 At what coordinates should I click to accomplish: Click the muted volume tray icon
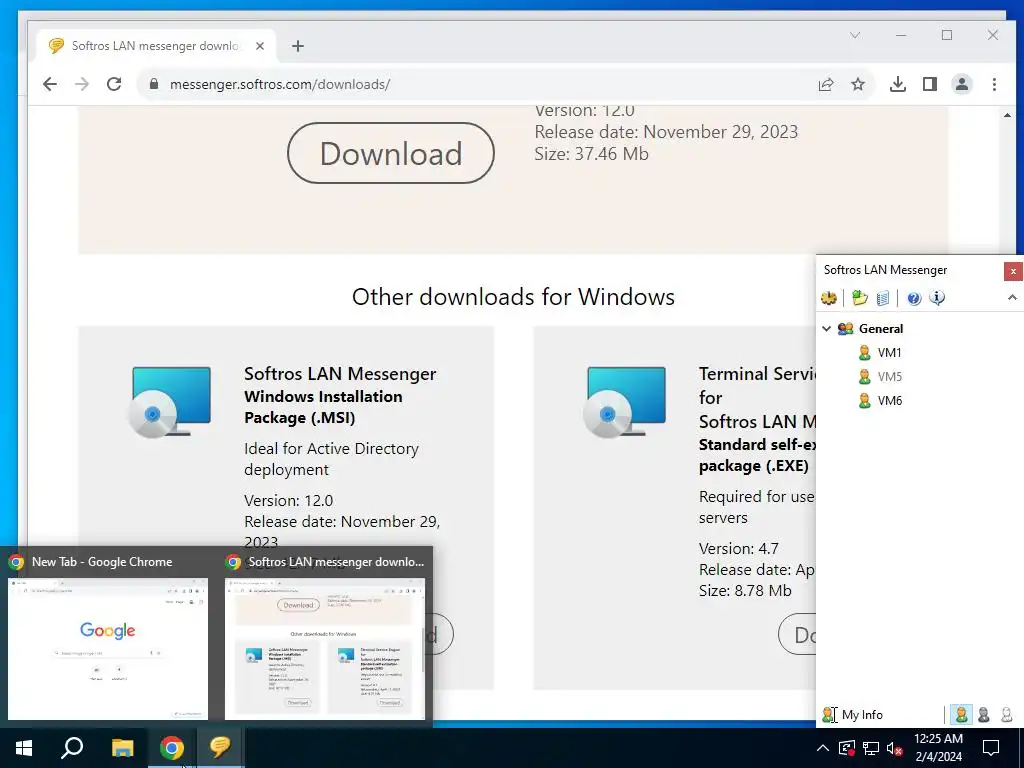(894, 748)
